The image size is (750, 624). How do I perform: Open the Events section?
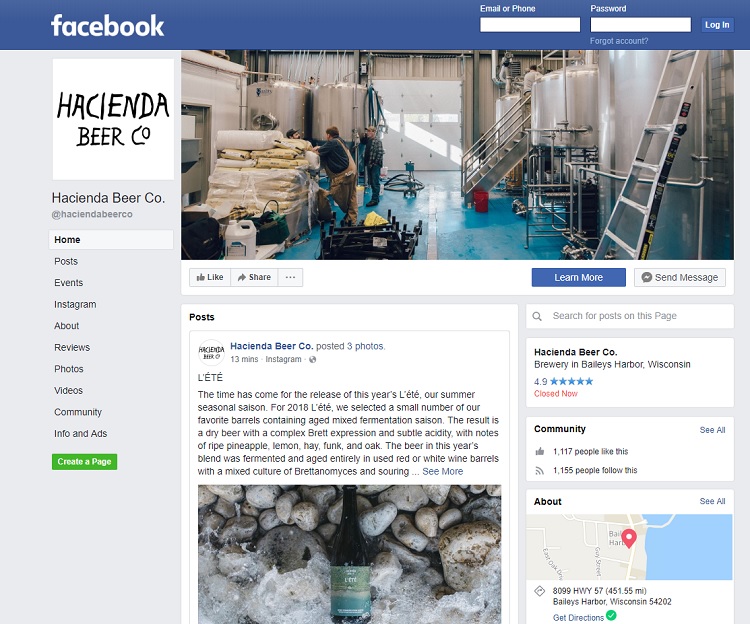(x=68, y=283)
